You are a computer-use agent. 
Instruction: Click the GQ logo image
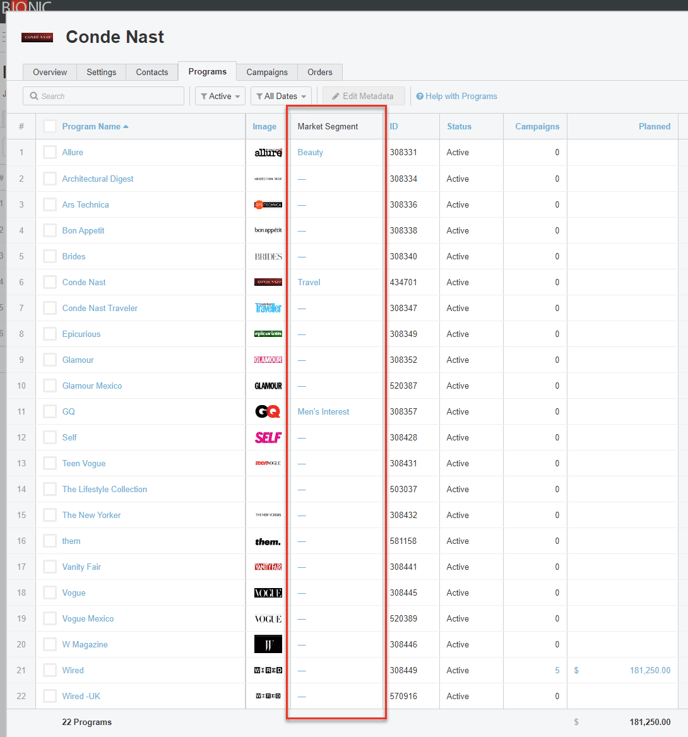(267, 412)
